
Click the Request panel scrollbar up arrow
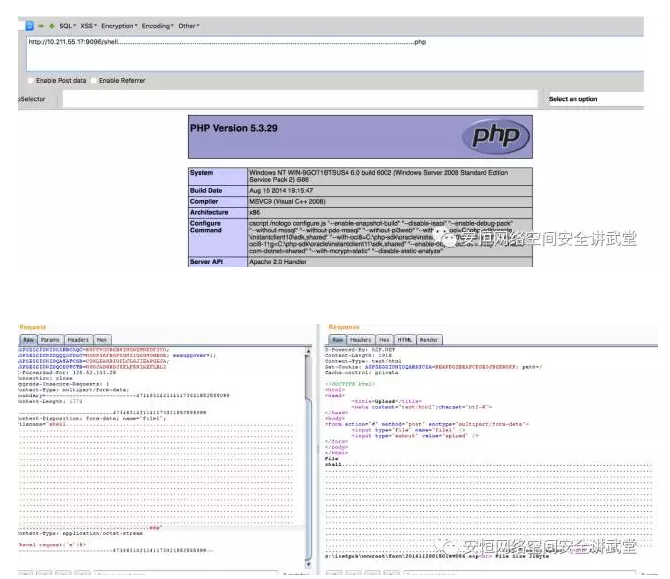pyautogui.click(x=309, y=351)
